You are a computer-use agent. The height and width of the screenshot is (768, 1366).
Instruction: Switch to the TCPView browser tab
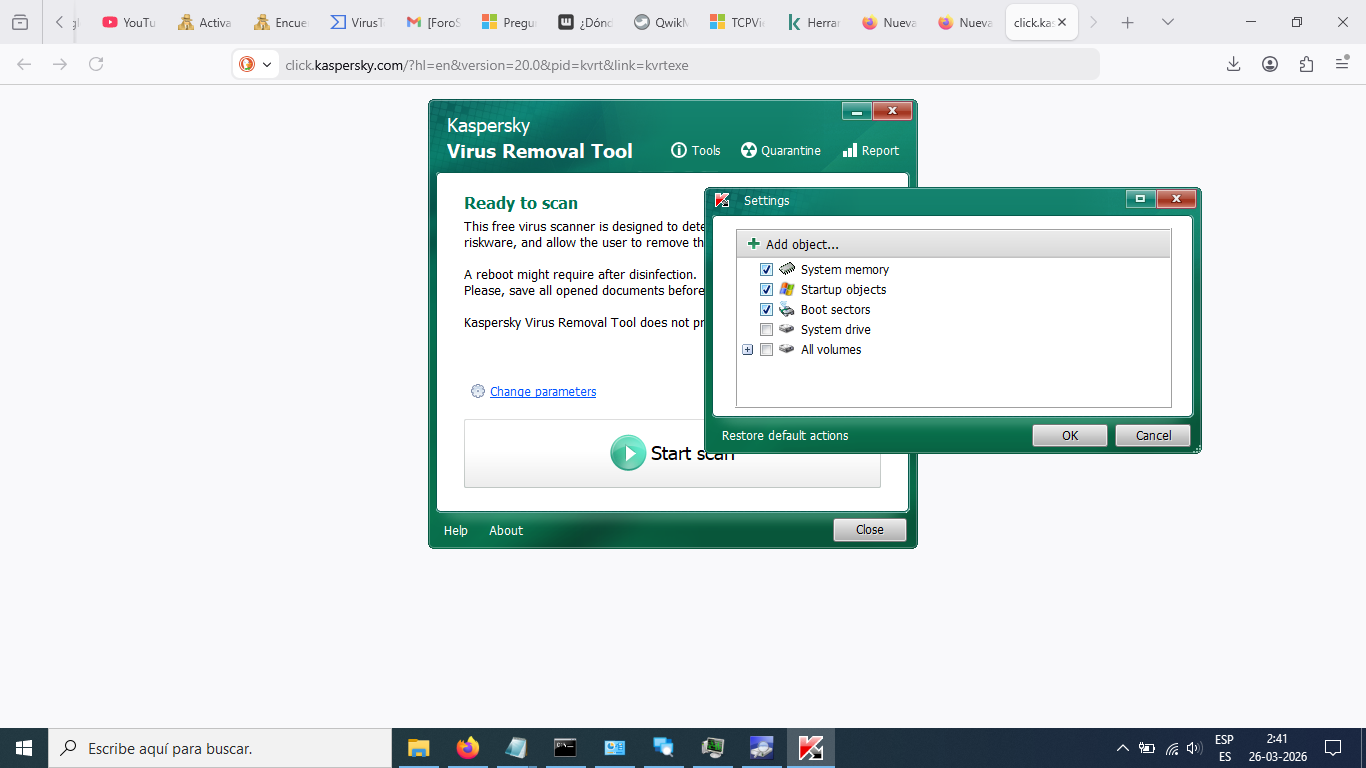737,22
